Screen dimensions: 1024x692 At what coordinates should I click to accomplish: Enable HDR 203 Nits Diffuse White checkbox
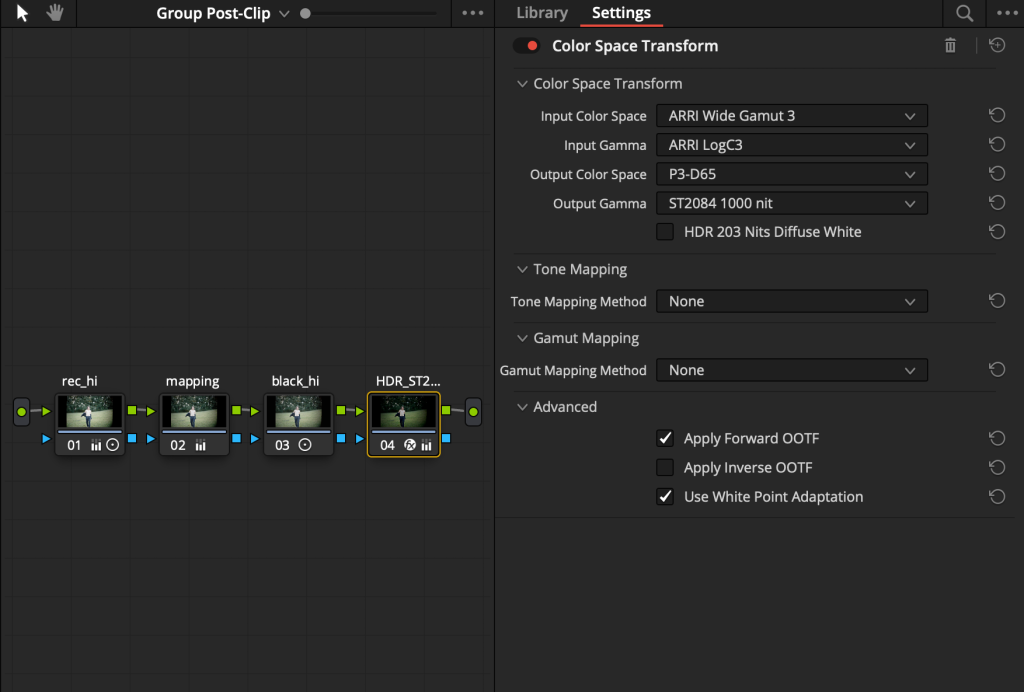665,232
